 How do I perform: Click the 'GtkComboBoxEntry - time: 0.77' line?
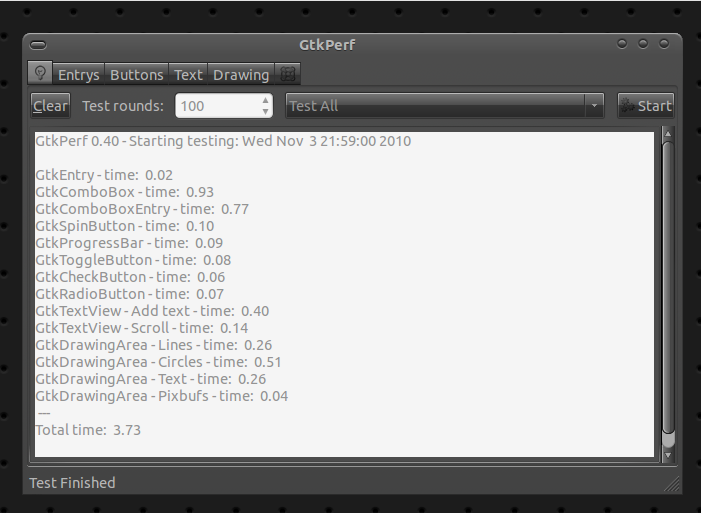click(x=142, y=209)
